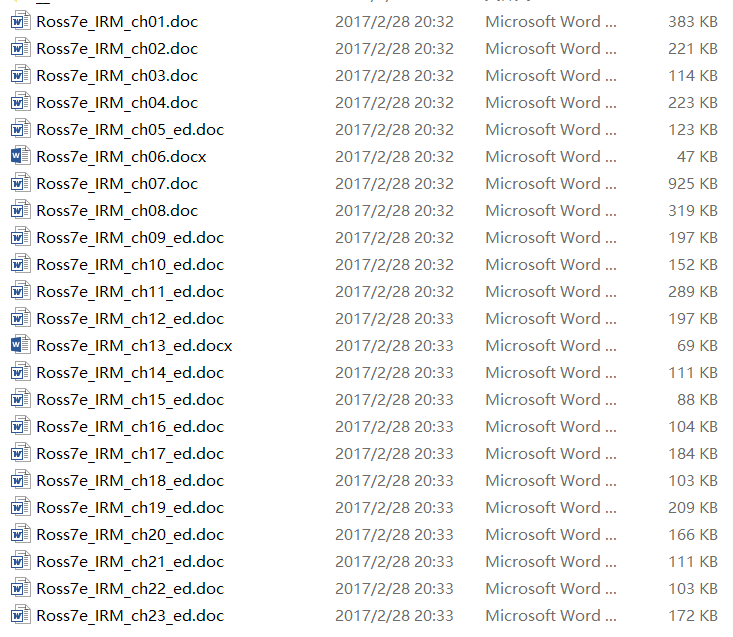Click the file name Ross7e_IRM_ch03.doc
The height and width of the screenshot is (637, 733).
[x=117, y=76]
